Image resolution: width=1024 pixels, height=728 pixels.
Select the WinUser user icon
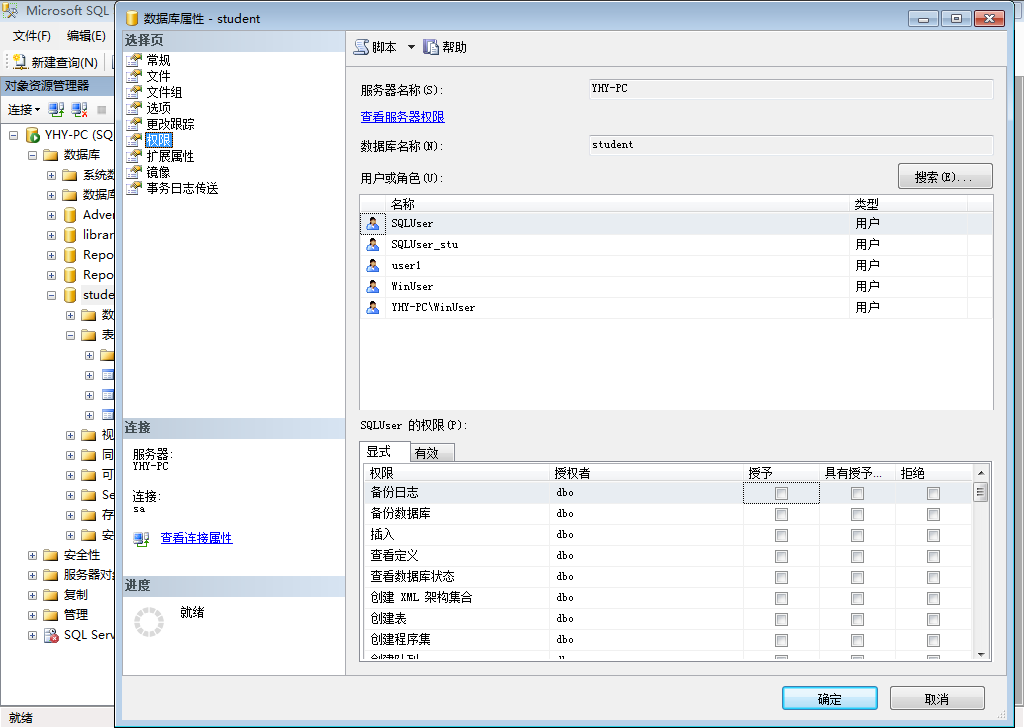click(373, 287)
